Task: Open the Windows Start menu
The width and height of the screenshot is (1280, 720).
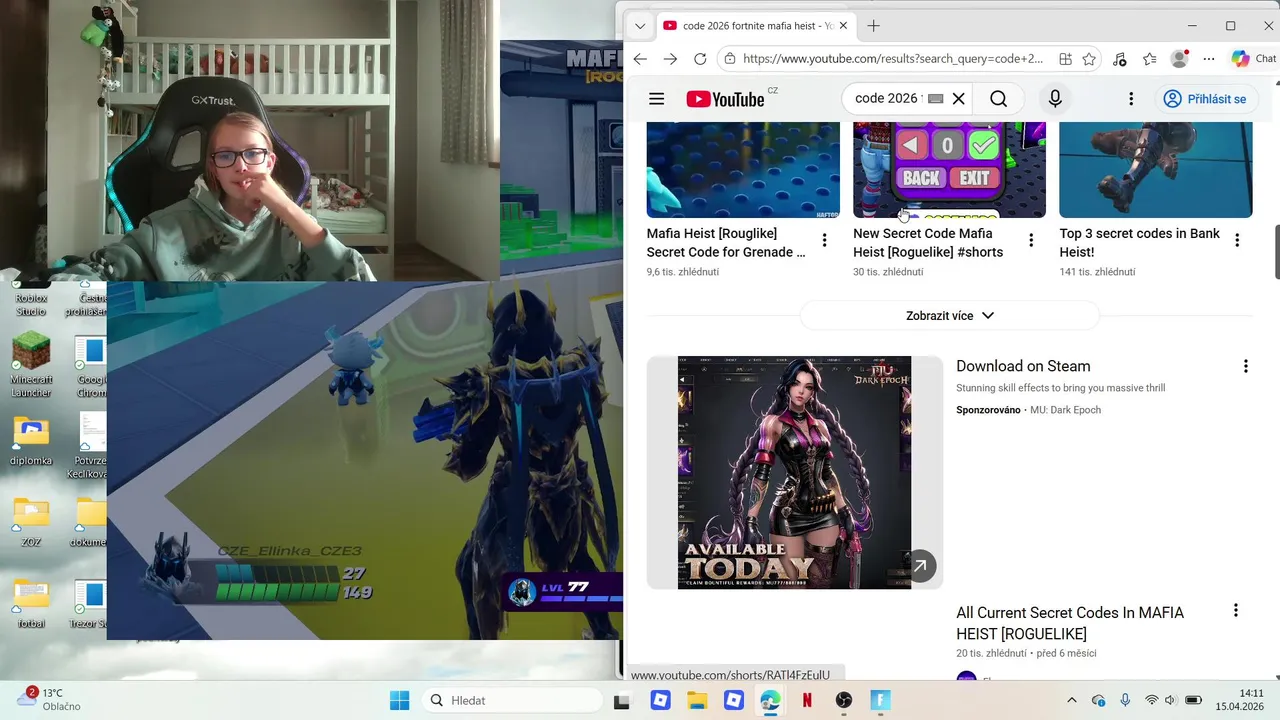Action: (x=399, y=700)
